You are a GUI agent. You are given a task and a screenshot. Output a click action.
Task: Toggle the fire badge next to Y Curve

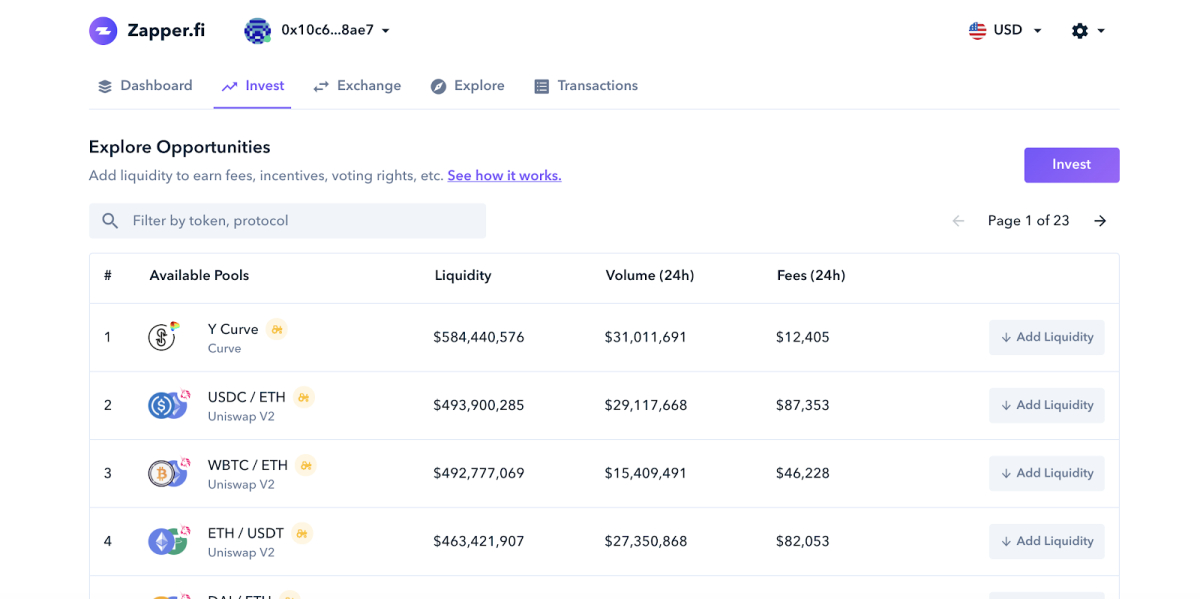tap(277, 329)
